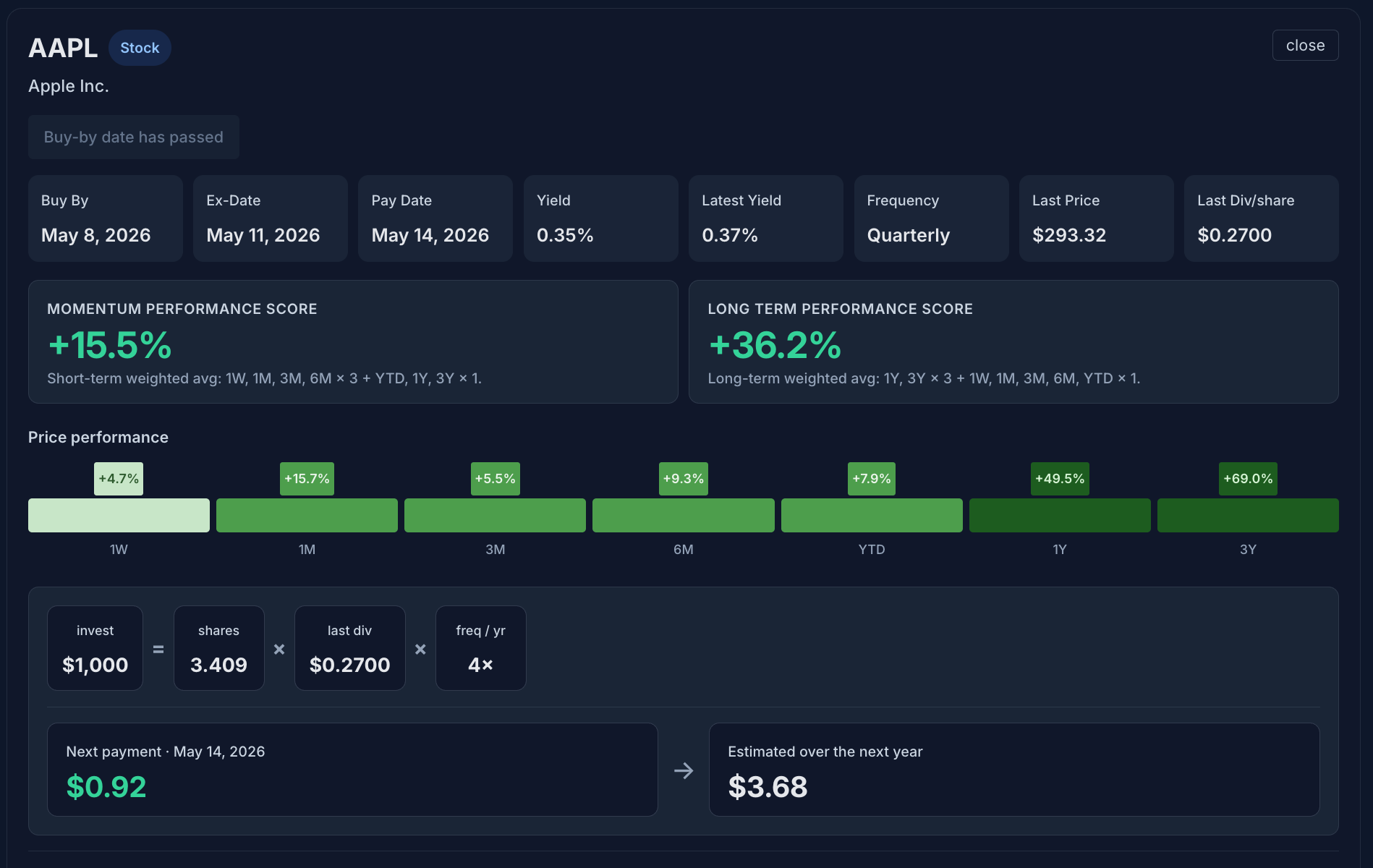This screenshot has width=1373, height=868.
Task: Click the Long Term Performance Score card
Action: 1013,341
